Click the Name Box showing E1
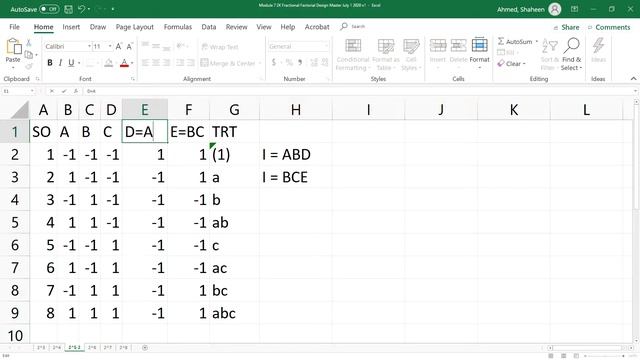 pyautogui.click(x=18, y=91)
